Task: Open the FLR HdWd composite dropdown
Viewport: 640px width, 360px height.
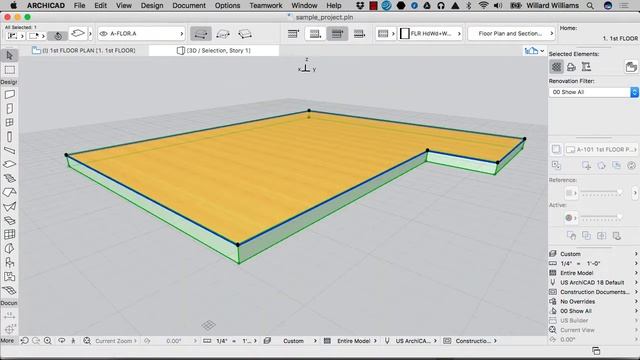Action: coord(430,33)
